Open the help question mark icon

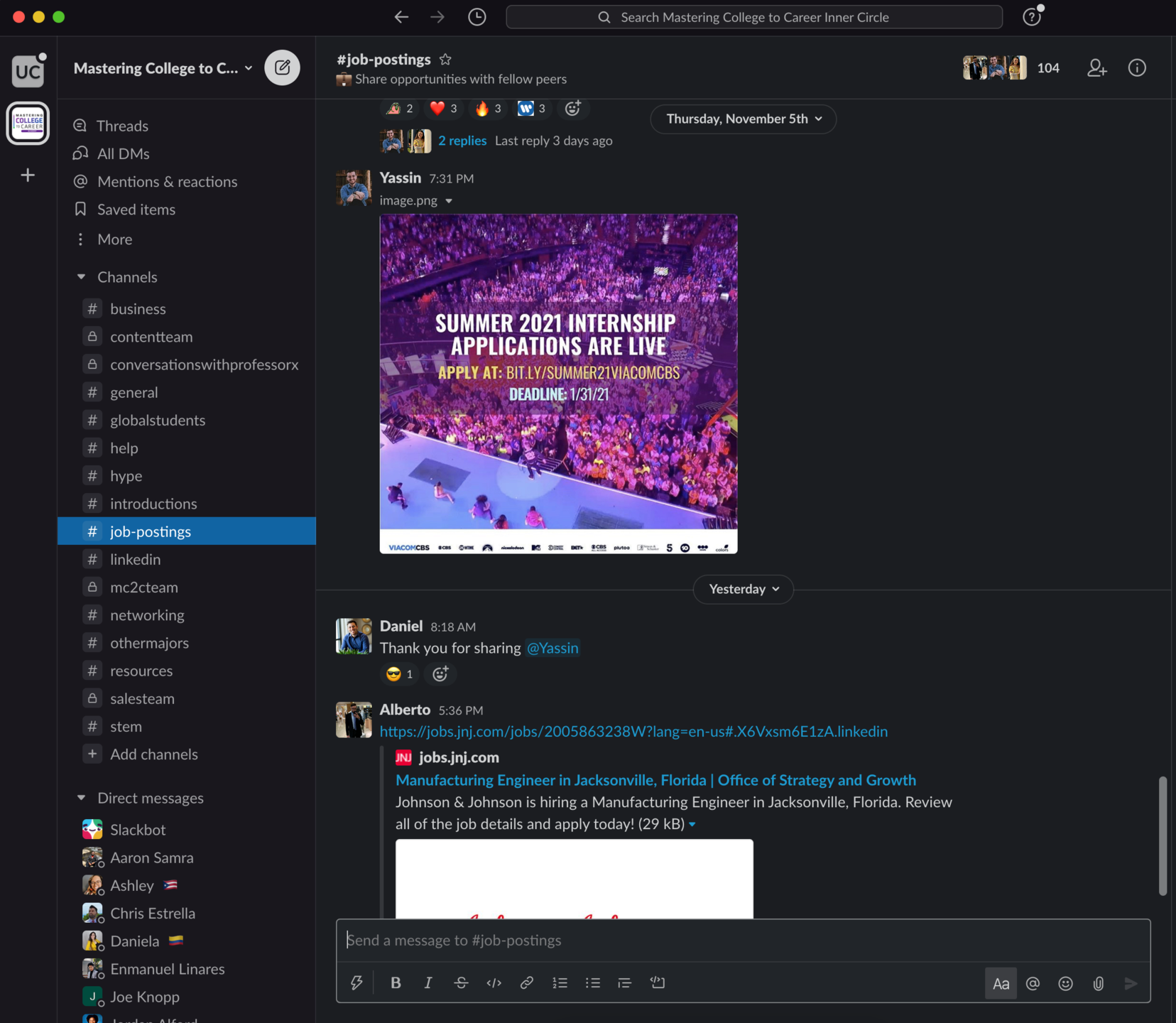tap(1032, 17)
